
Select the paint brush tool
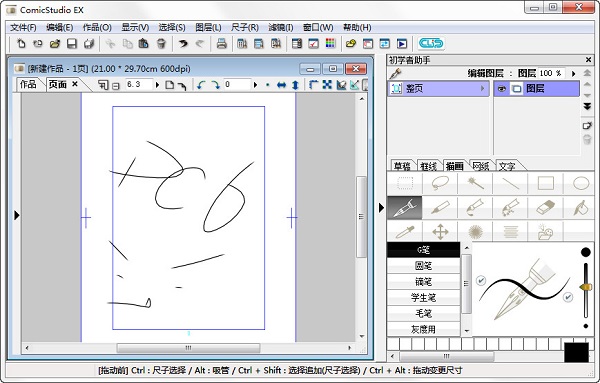click(475, 208)
